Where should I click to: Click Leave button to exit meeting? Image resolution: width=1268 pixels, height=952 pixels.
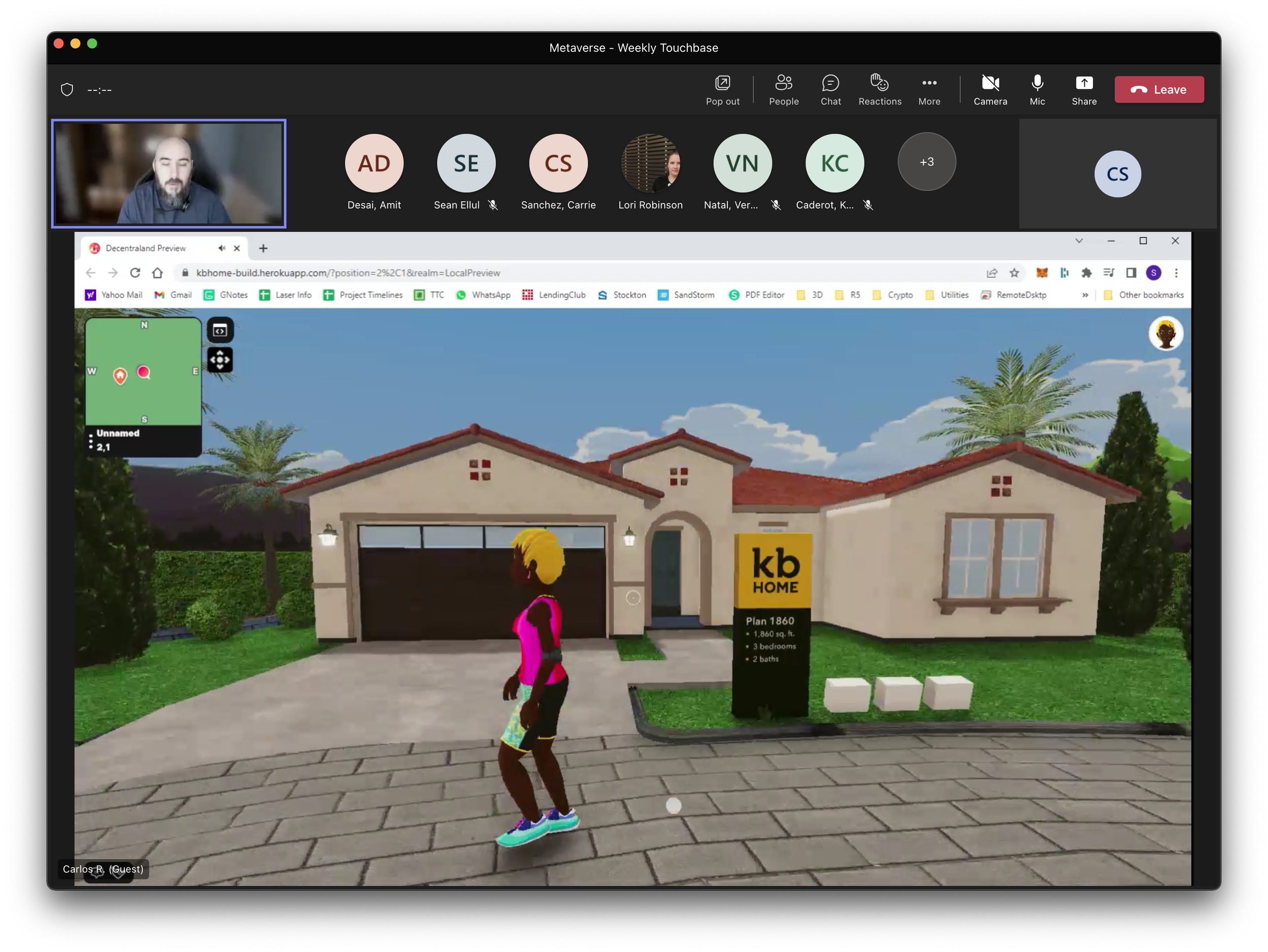(1158, 89)
